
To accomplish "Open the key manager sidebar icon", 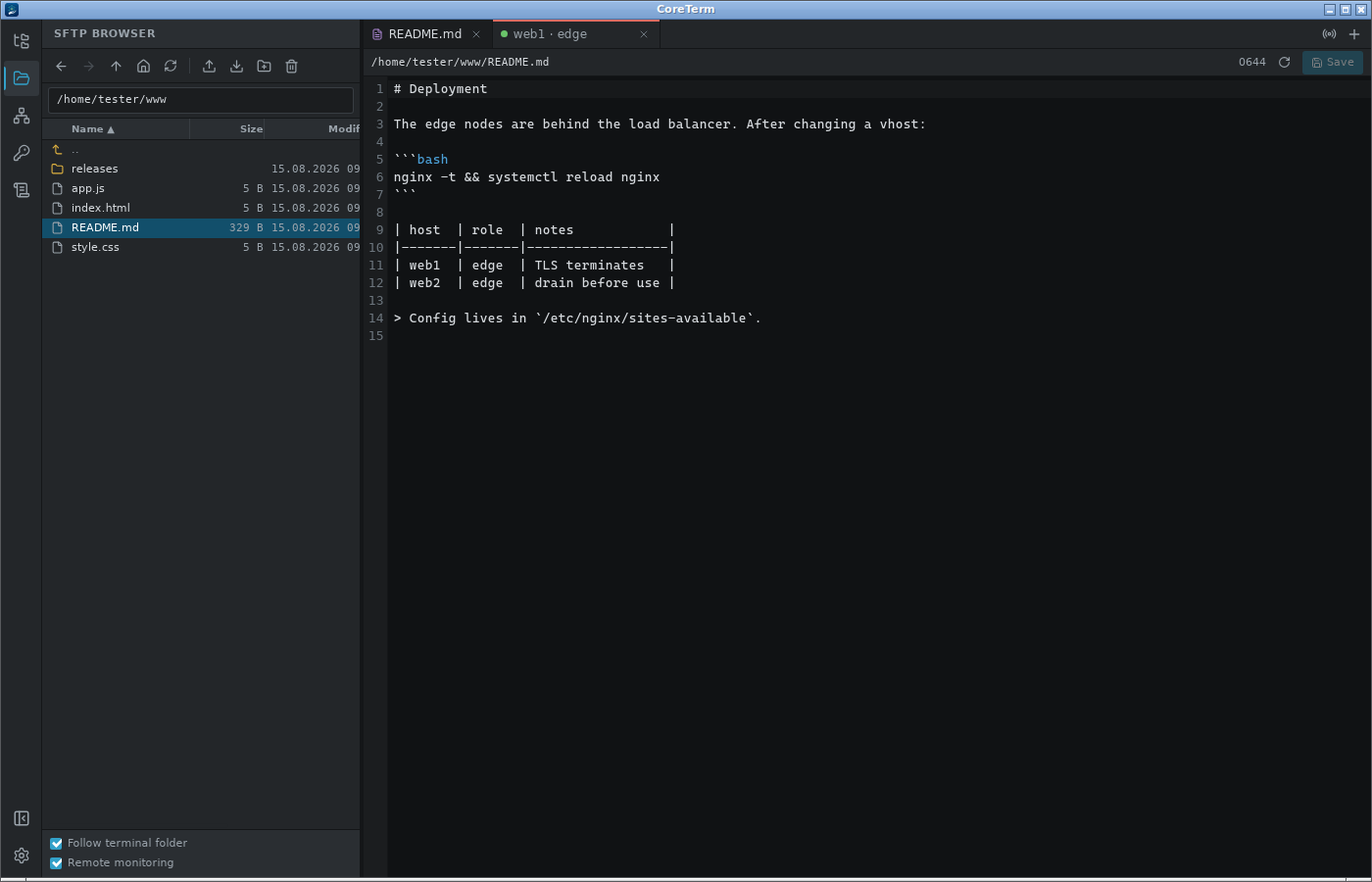I will tap(22, 153).
